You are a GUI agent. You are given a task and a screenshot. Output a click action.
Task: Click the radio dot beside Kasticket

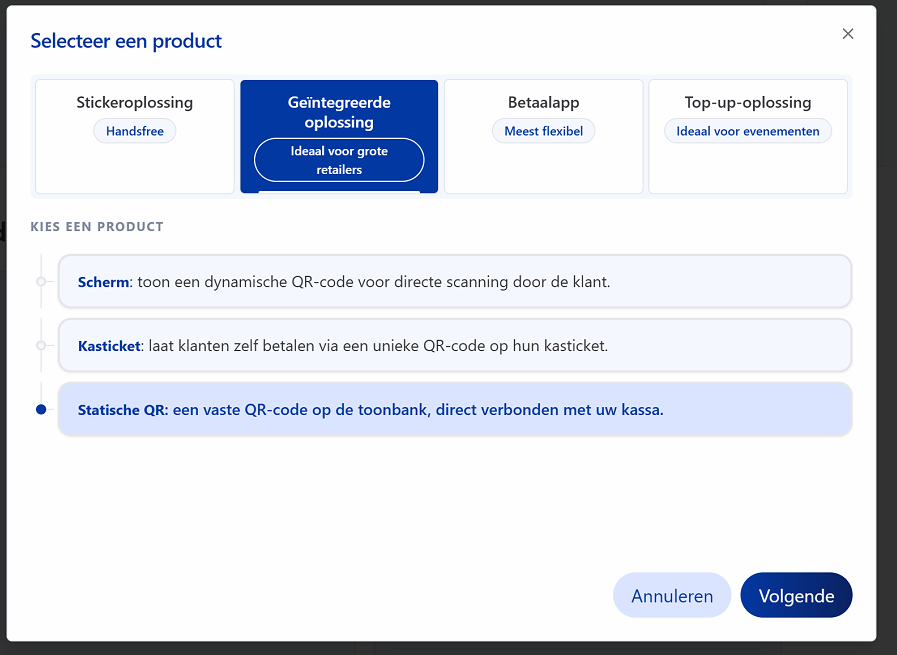pos(41,346)
